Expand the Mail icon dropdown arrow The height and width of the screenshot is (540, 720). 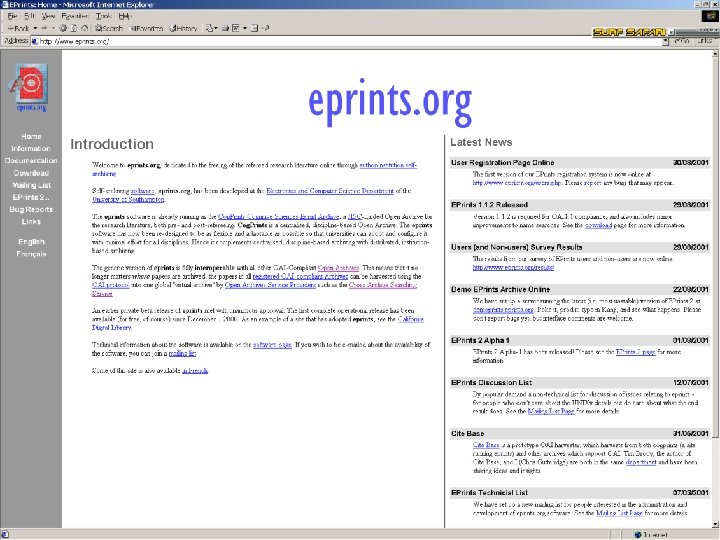tap(216, 28)
